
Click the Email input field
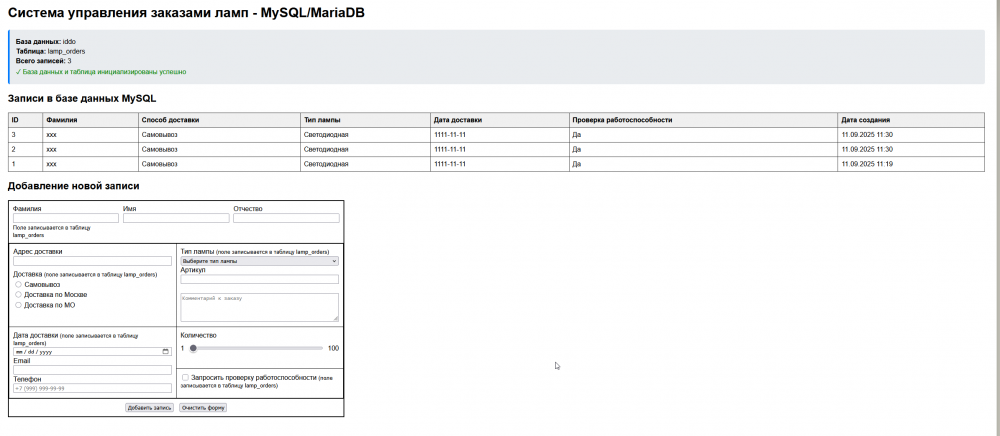pyautogui.click(x=92, y=370)
